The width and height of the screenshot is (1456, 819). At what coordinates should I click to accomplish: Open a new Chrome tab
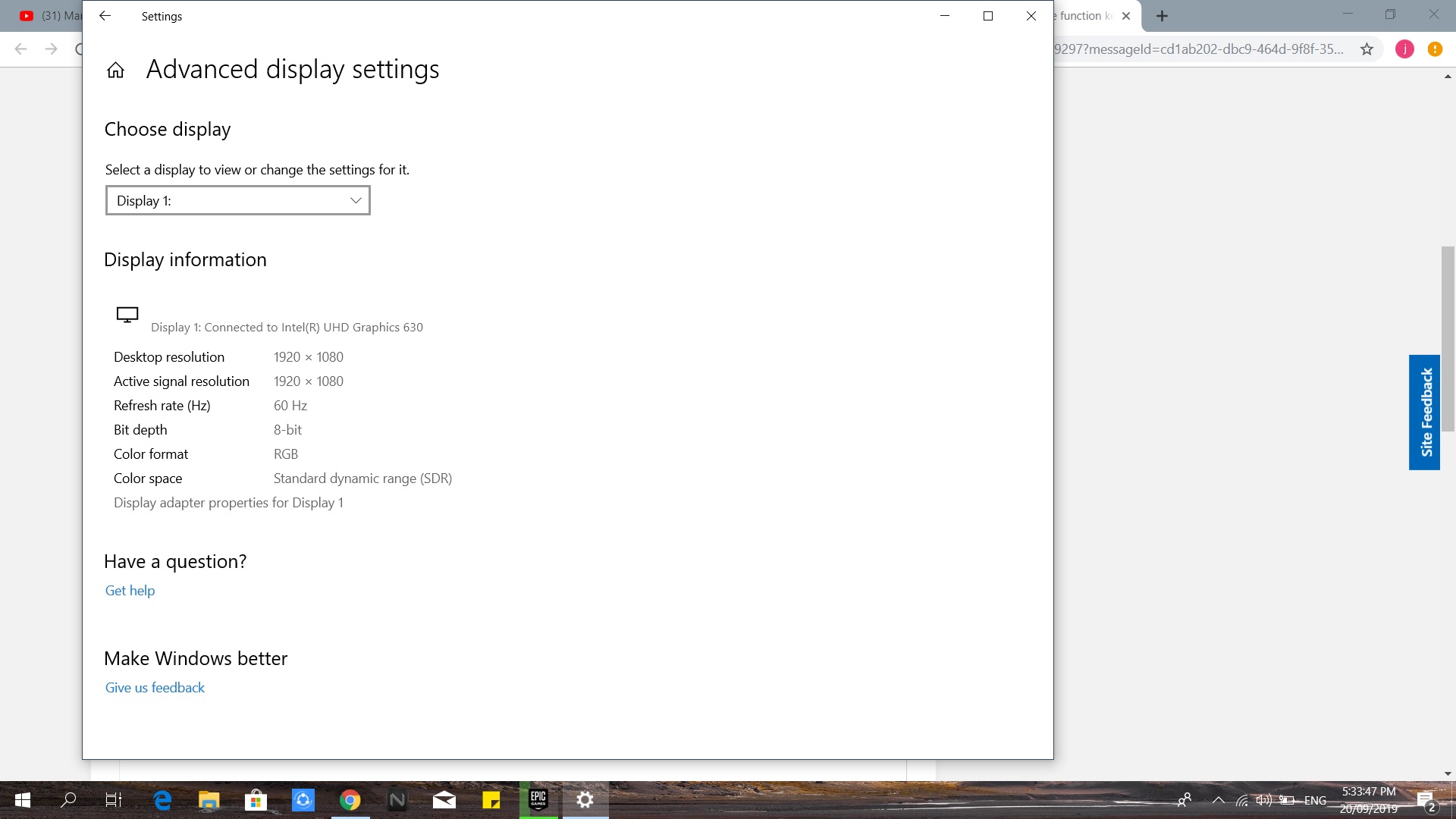(x=1162, y=16)
